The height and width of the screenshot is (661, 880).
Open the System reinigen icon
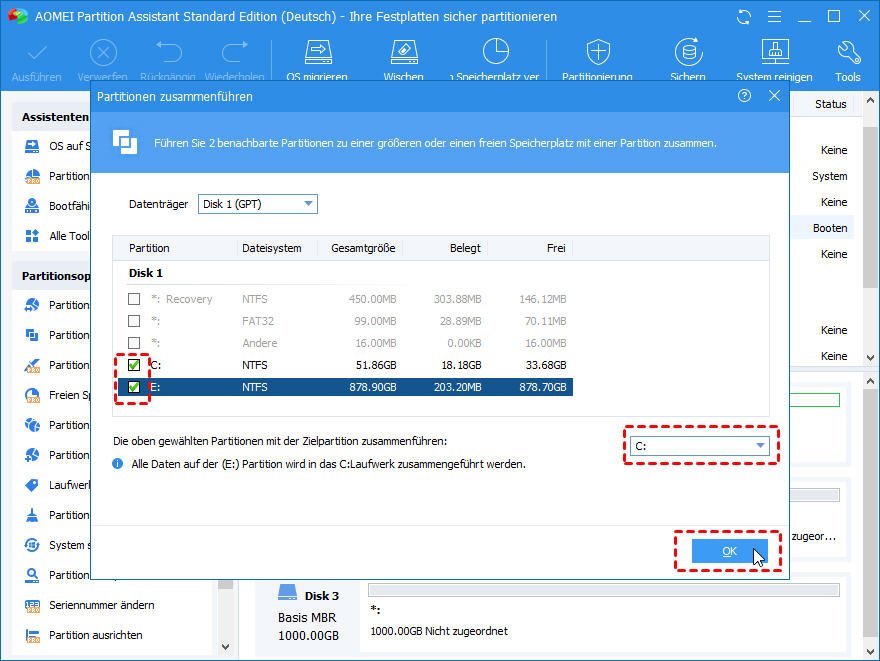(x=775, y=52)
